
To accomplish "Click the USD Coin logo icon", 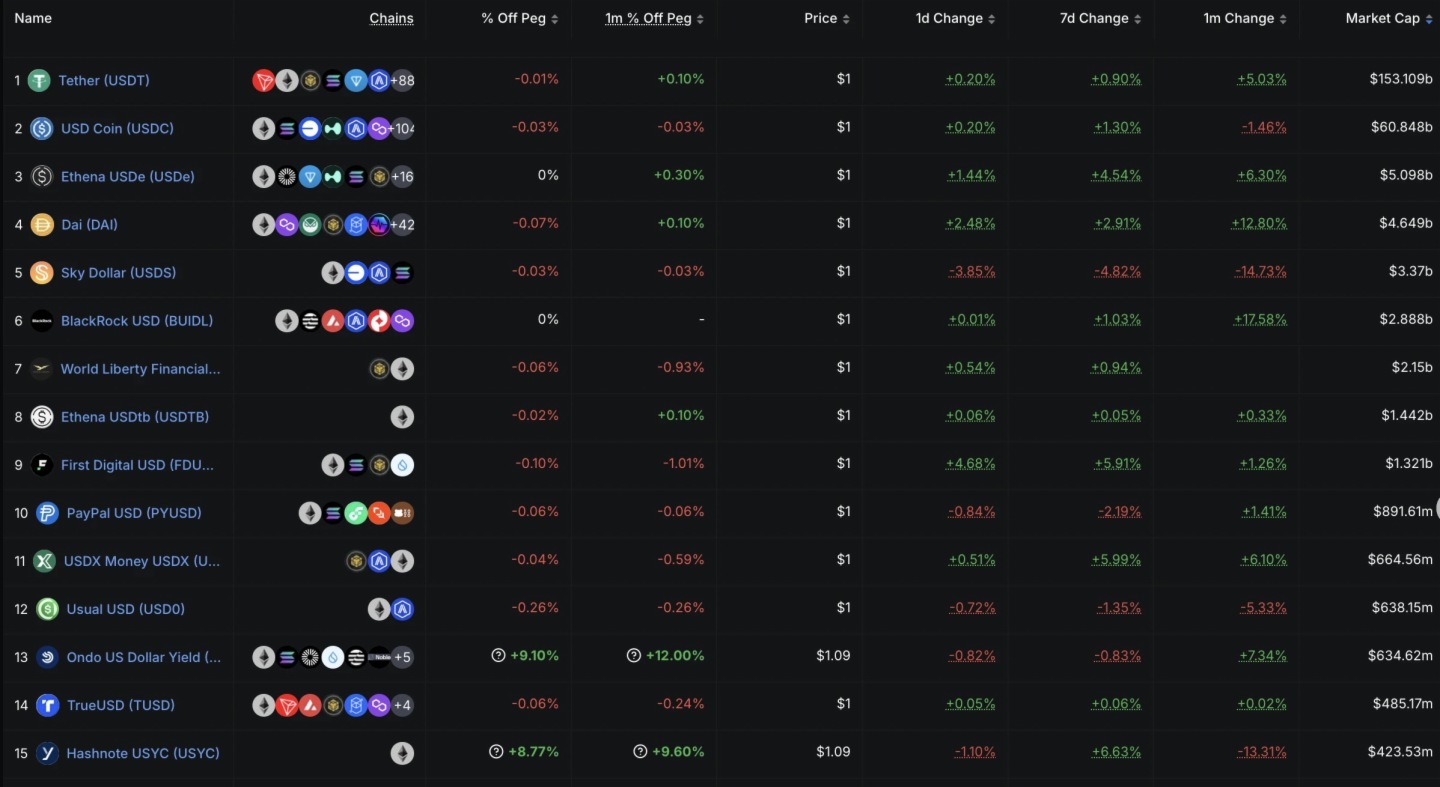I will (x=41, y=129).
